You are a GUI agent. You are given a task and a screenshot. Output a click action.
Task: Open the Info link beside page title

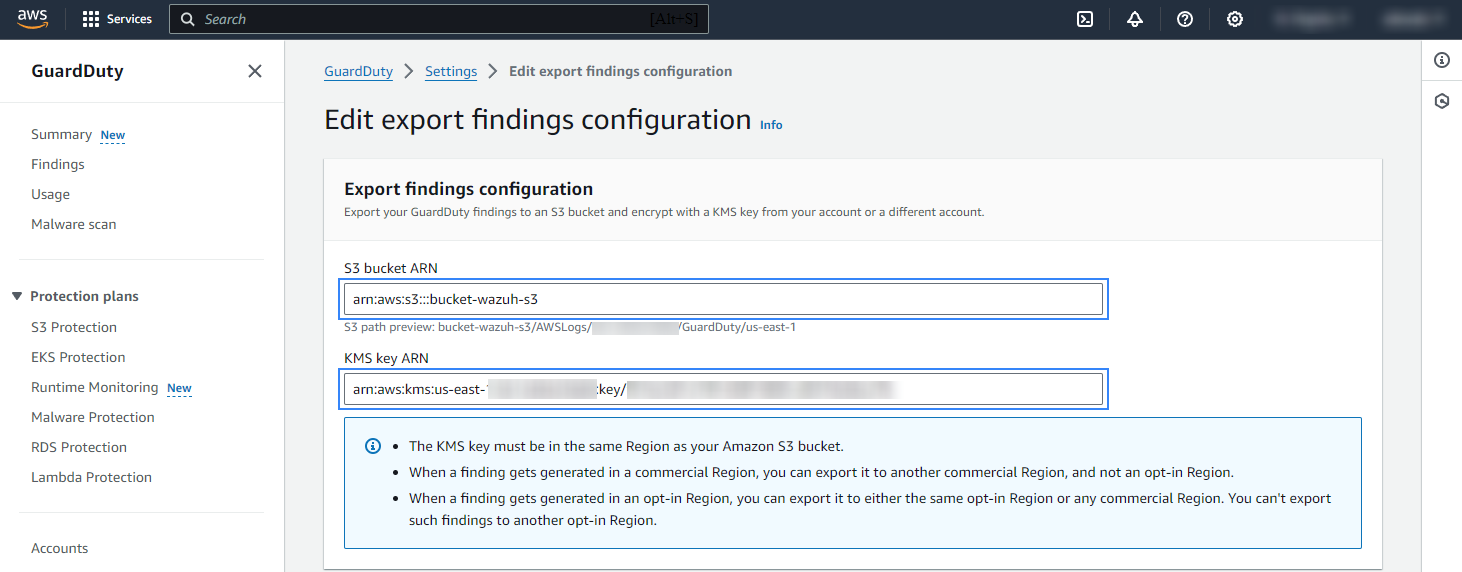click(771, 125)
